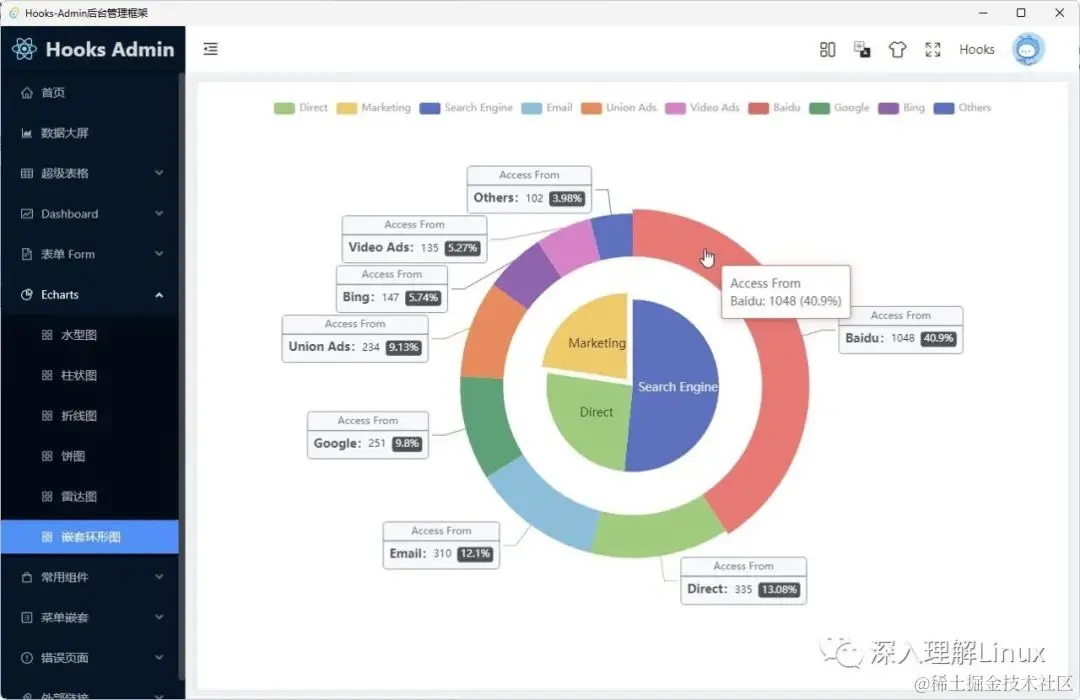The width and height of the screenshot is (1080, 700).
Task: Expand the 常用组件 submenu chevron
Action: click(159, 577)
